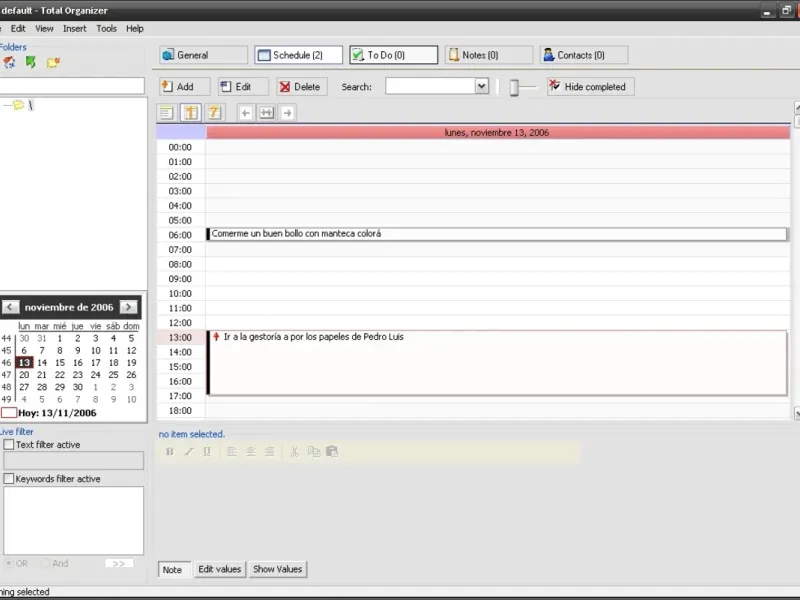Go to next month in calendar

(129, 307)
